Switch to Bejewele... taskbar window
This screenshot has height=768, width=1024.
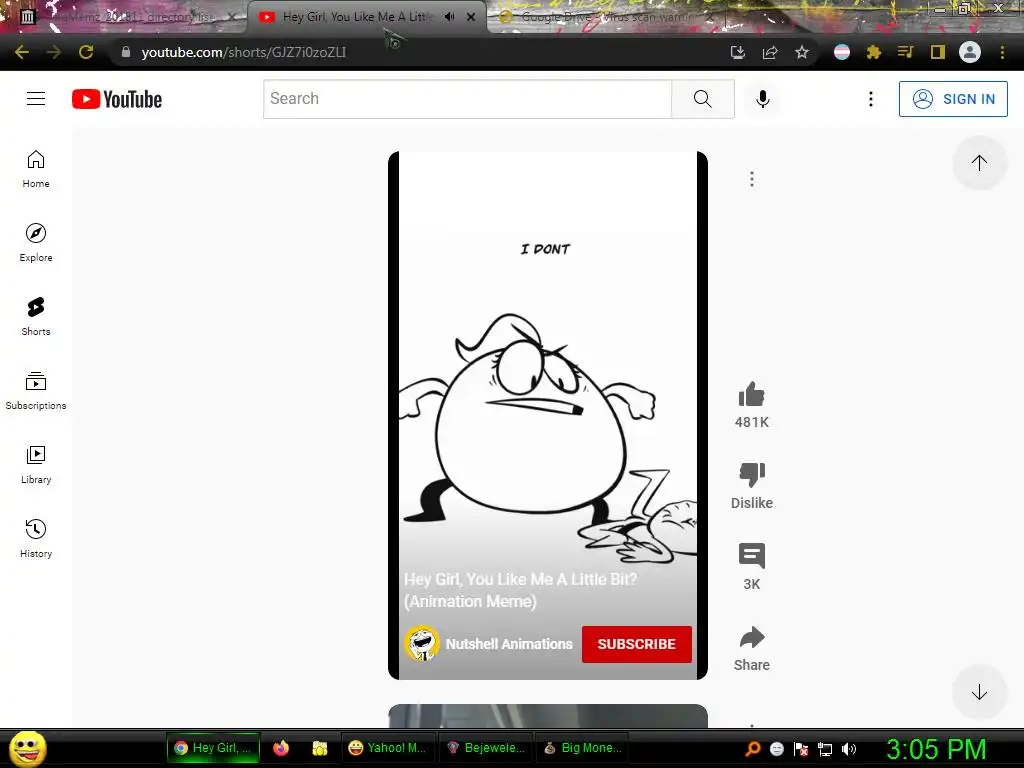point(485,748)
